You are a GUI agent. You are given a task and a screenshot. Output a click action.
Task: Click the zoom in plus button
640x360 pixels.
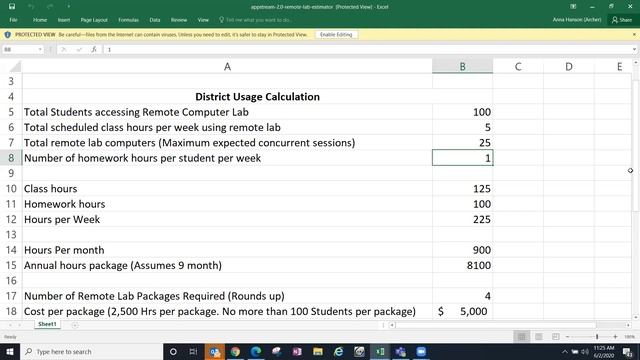click(x=615, y=337)
